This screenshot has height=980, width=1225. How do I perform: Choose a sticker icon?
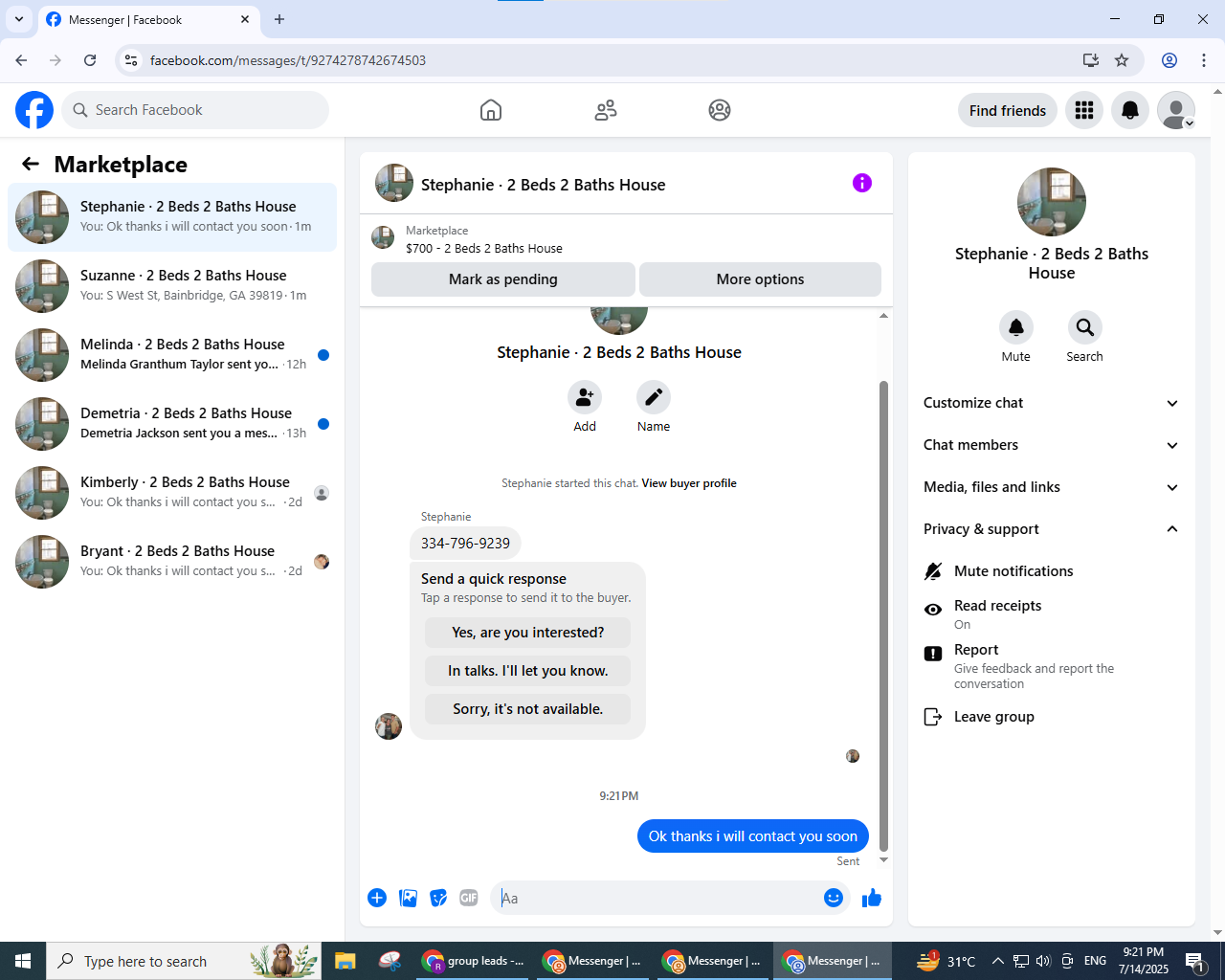click(438, 898)
